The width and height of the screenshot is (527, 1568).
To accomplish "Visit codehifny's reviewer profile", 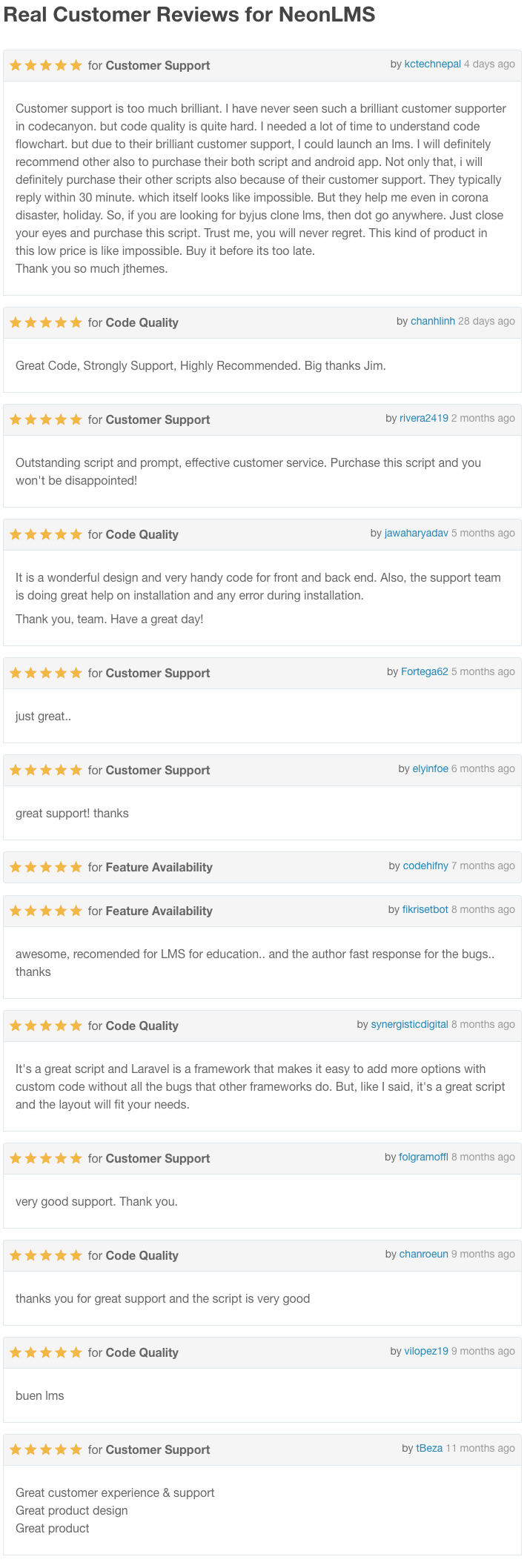I will pyautogui.click(x=425, y=866).
